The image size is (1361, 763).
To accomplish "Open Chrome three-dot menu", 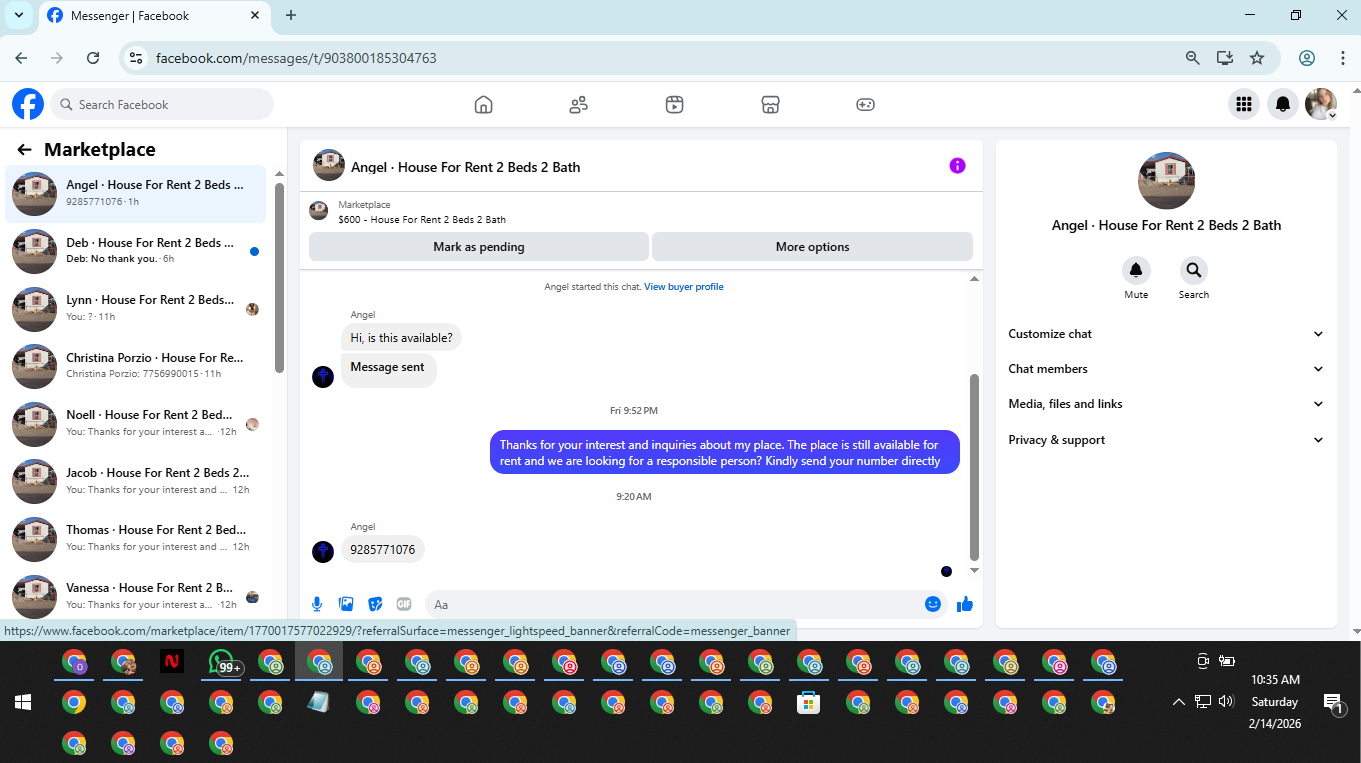I will pyautogui.click(x=1342, y=58).
